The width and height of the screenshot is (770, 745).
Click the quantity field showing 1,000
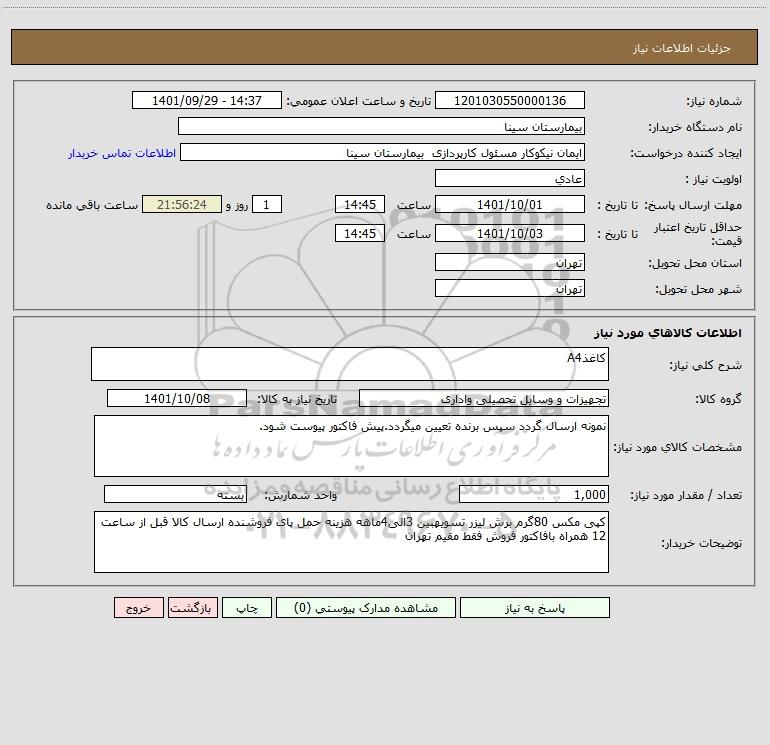(534, 495)
